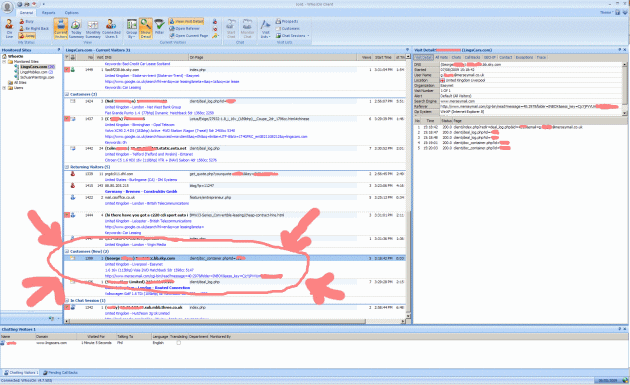The image size is (630, 385).
Task: Switch to Pending CallBacks bottom tab
Action: click(61, 373)
